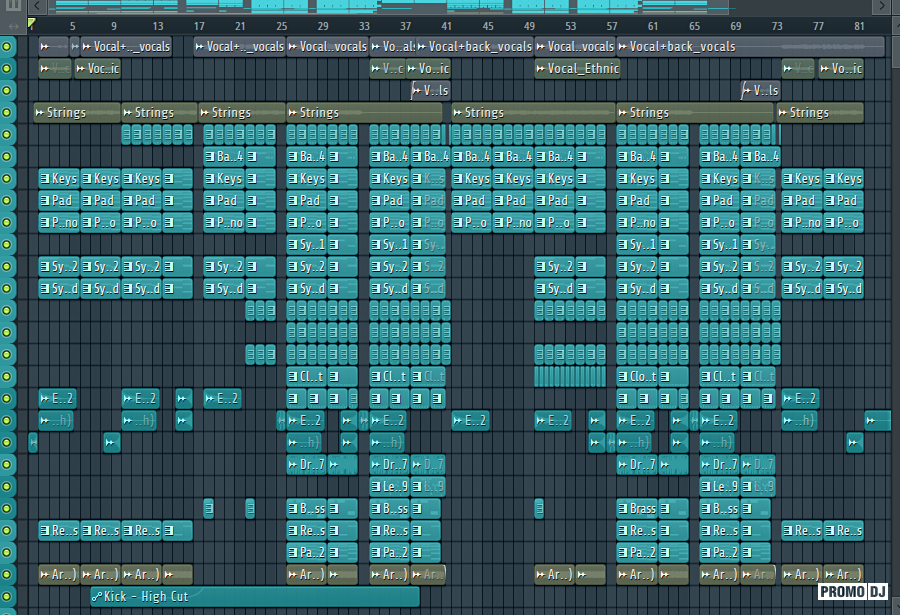The height and width of the screenshot is (615, 900).
Task: Click the PROMO DJ logo
Action: (x=853, y=591)
